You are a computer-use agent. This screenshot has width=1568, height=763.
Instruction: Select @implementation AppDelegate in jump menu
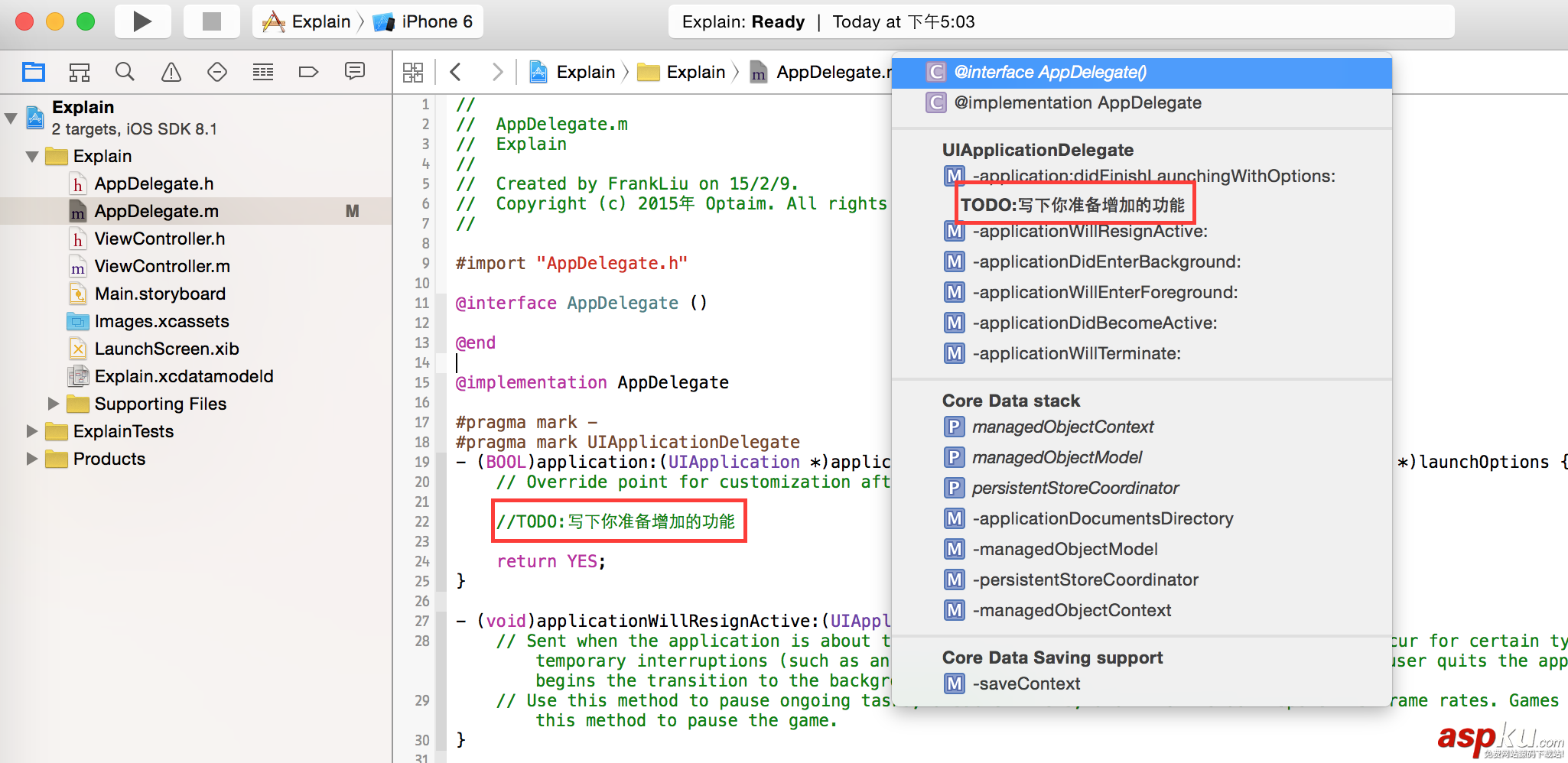coord(1077,102)
